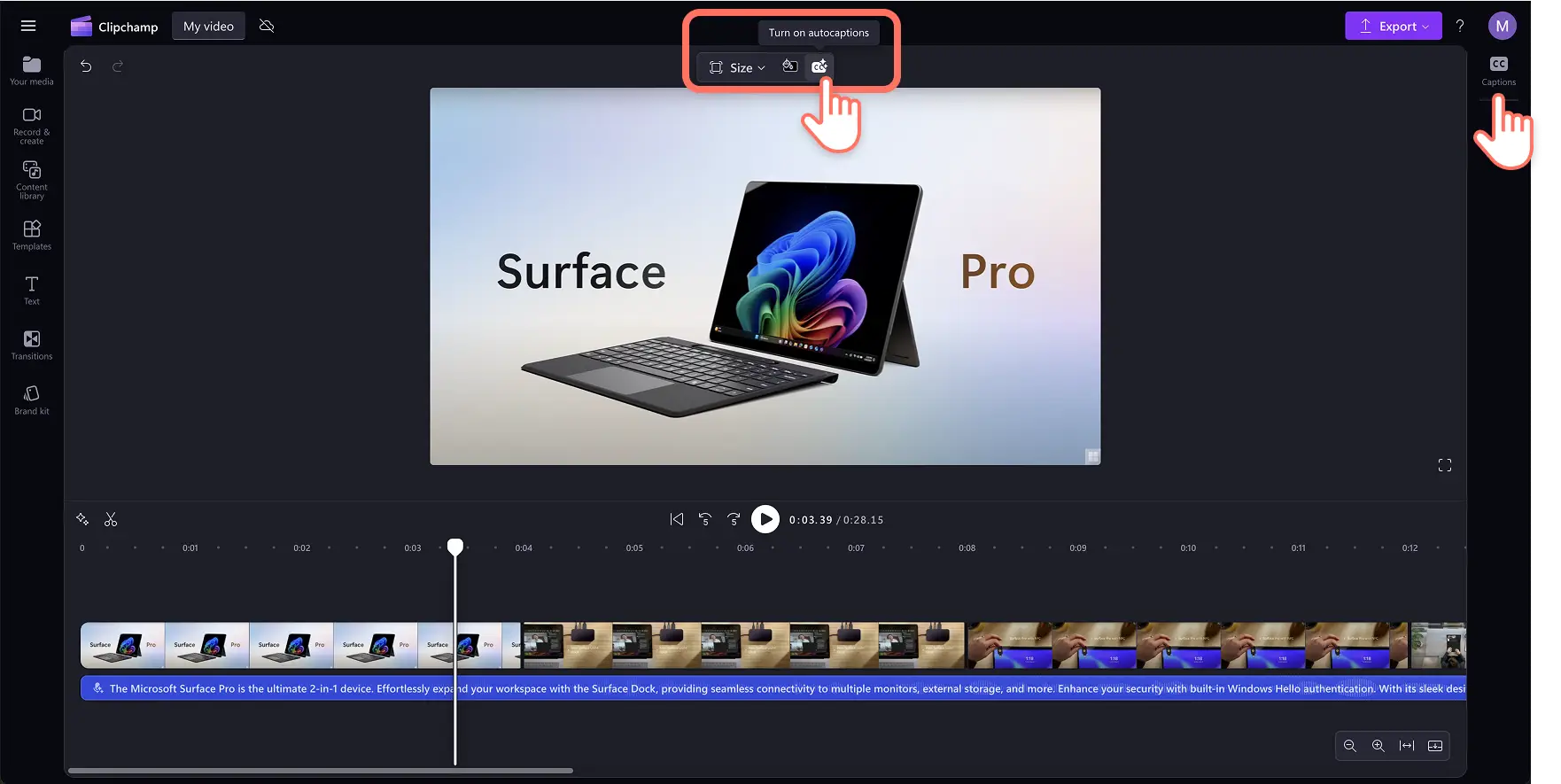Open Record & create tab
The width and height of the screenshot is (1561, 784).
(x=32, y=126)
